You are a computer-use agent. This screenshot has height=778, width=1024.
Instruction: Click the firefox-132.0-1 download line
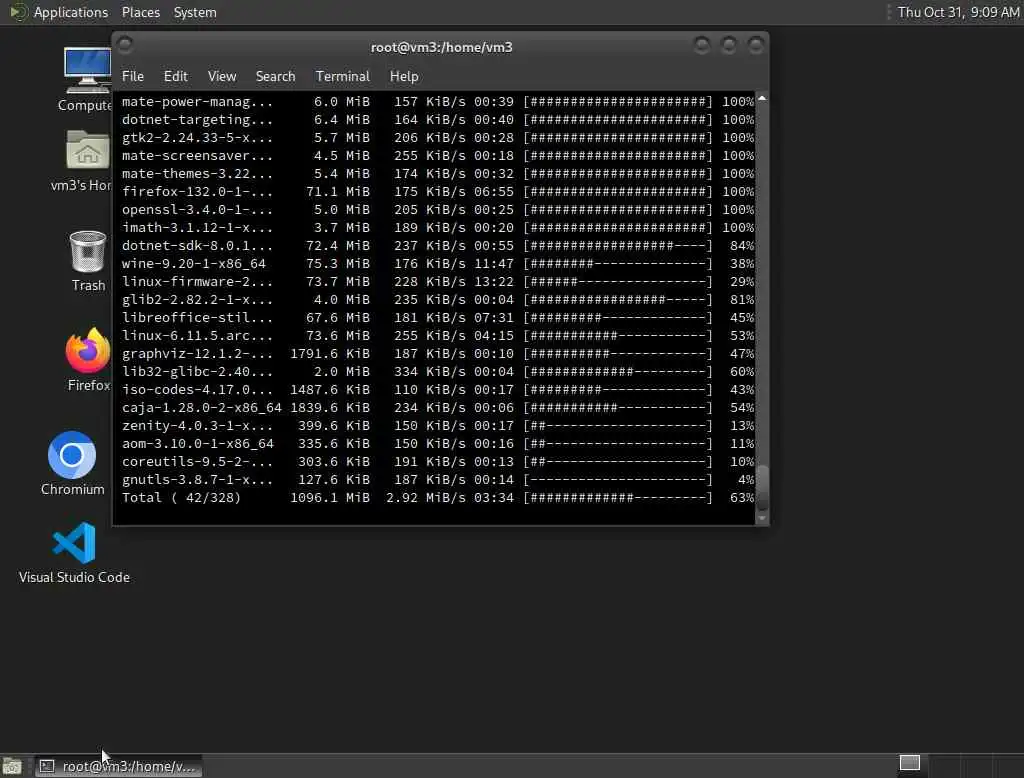coord(438,192)
